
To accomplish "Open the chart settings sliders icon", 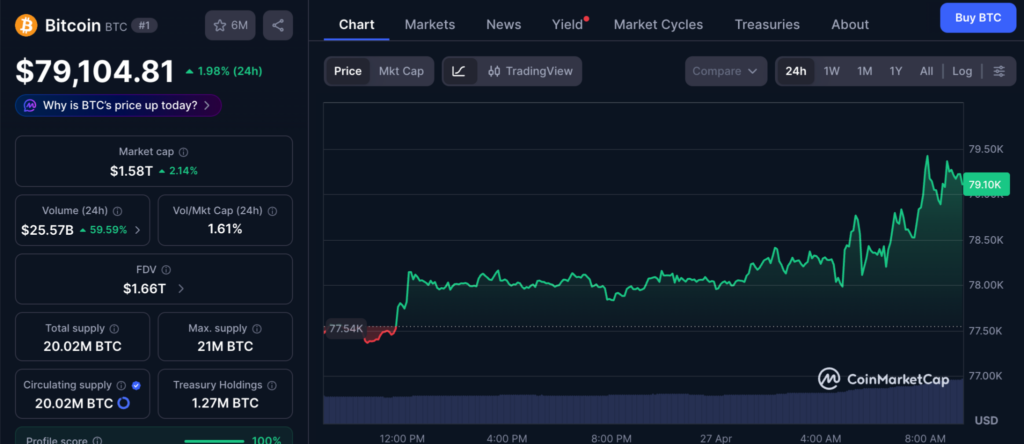I will tap(998, 71).
